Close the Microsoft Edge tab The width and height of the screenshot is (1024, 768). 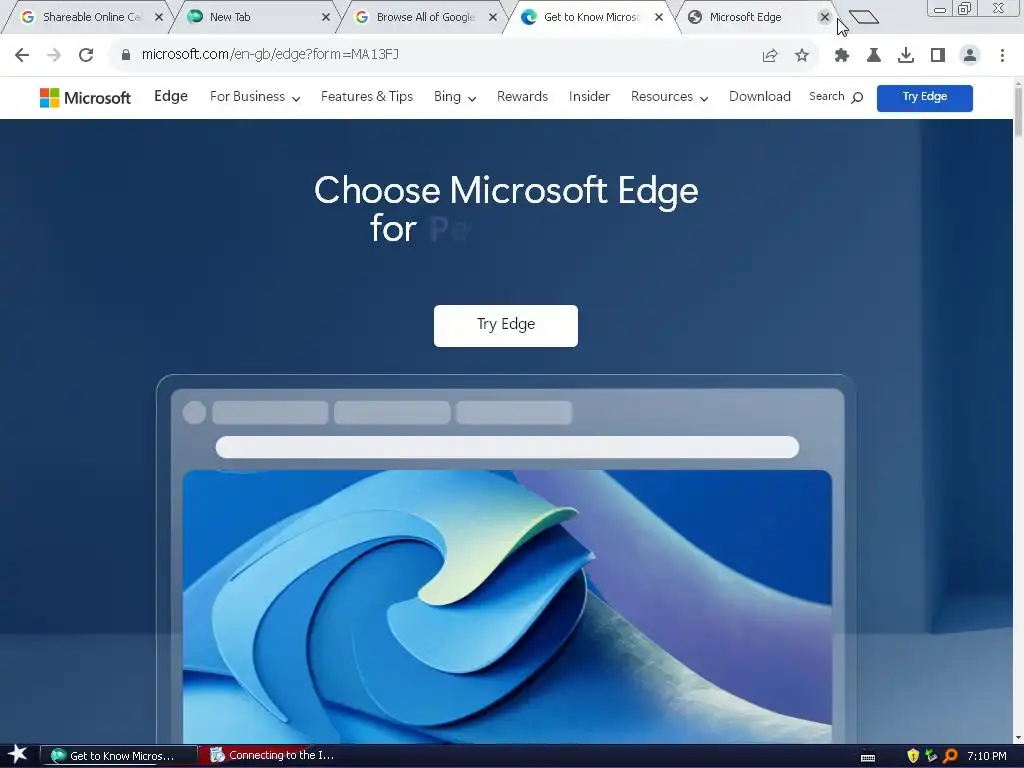coord(825,17)
